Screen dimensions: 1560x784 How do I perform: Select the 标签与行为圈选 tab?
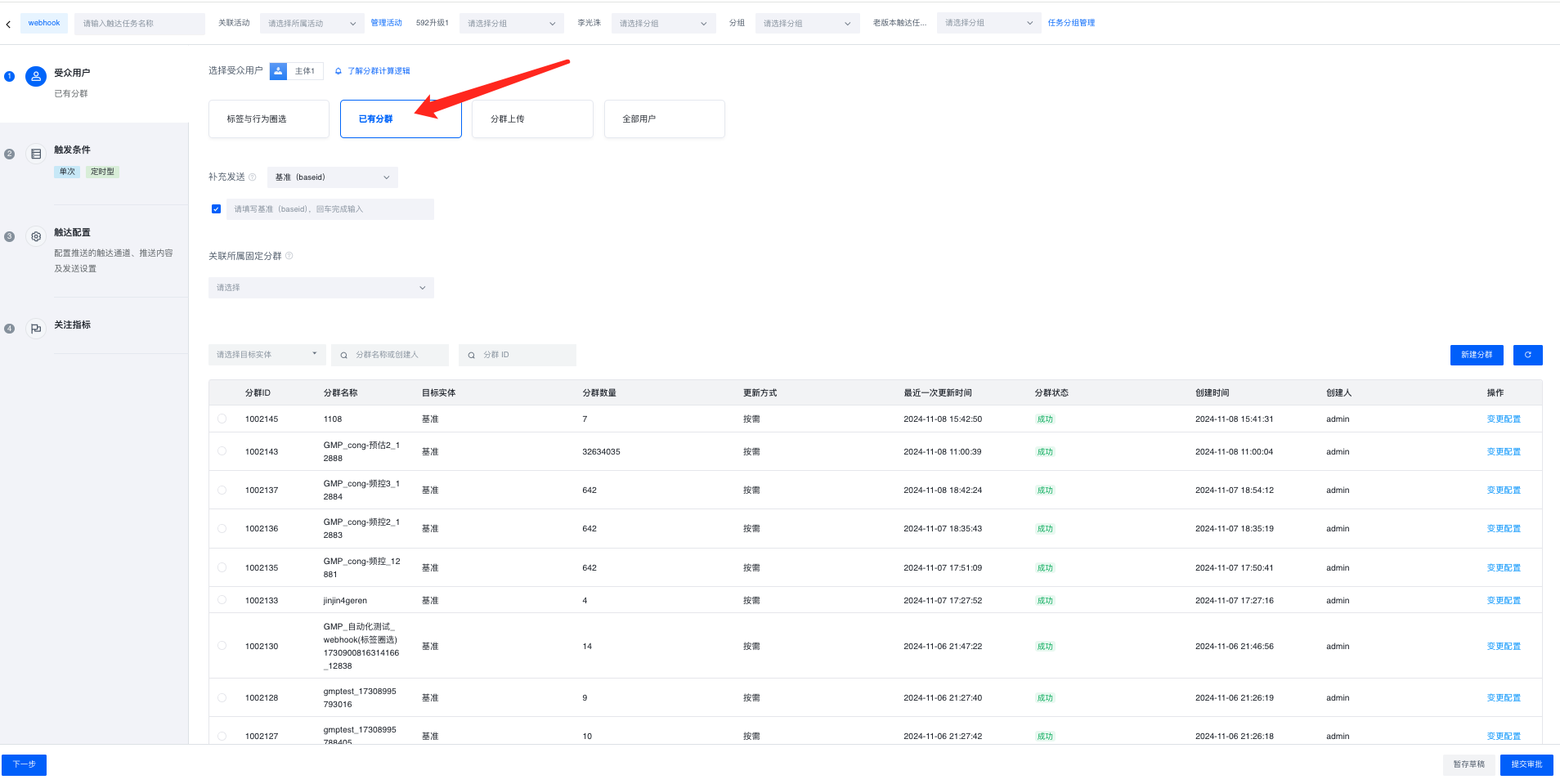pyautogui.click(x=269, y=119)
